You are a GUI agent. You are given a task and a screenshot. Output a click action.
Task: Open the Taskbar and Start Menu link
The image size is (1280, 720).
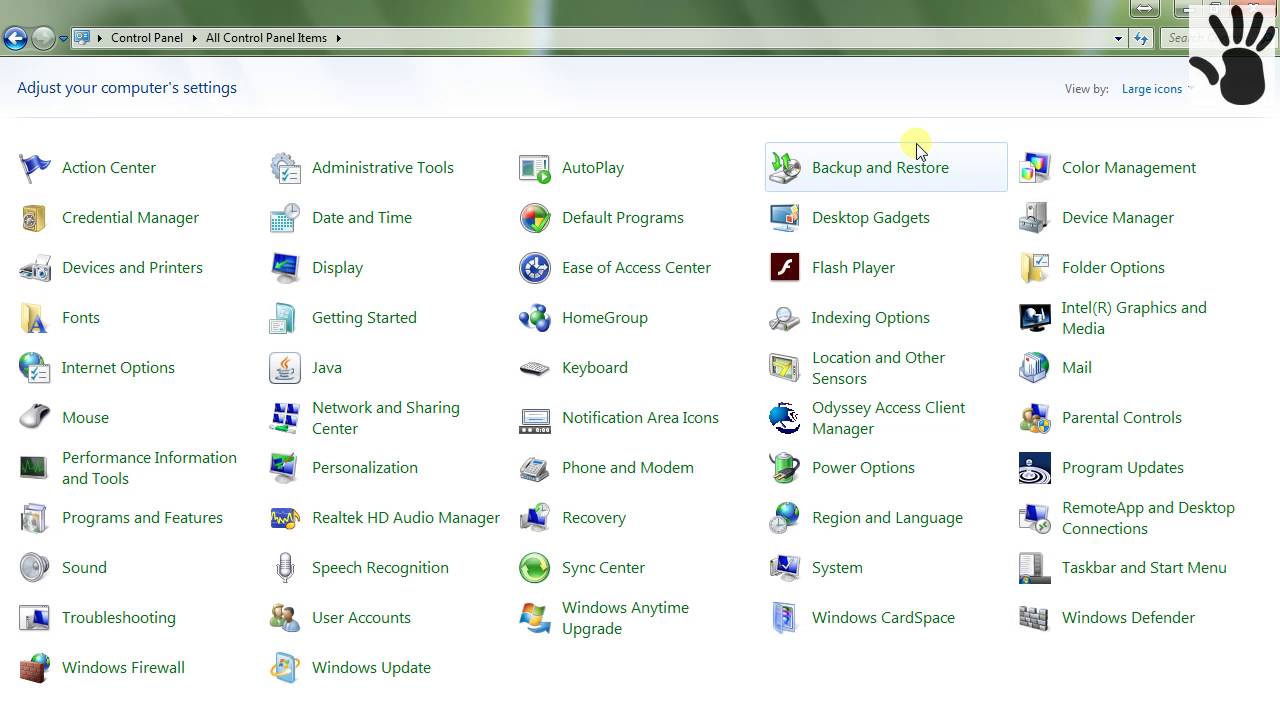1144,568
